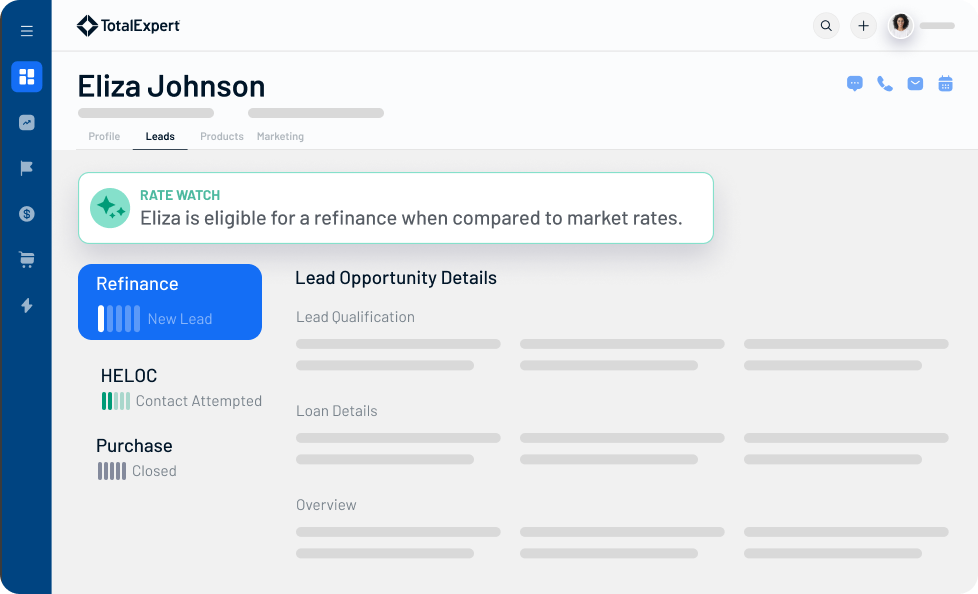Open the text message icon for Eliza
Viewport: 978px width, 594px height.
click(x=854, y=85)
